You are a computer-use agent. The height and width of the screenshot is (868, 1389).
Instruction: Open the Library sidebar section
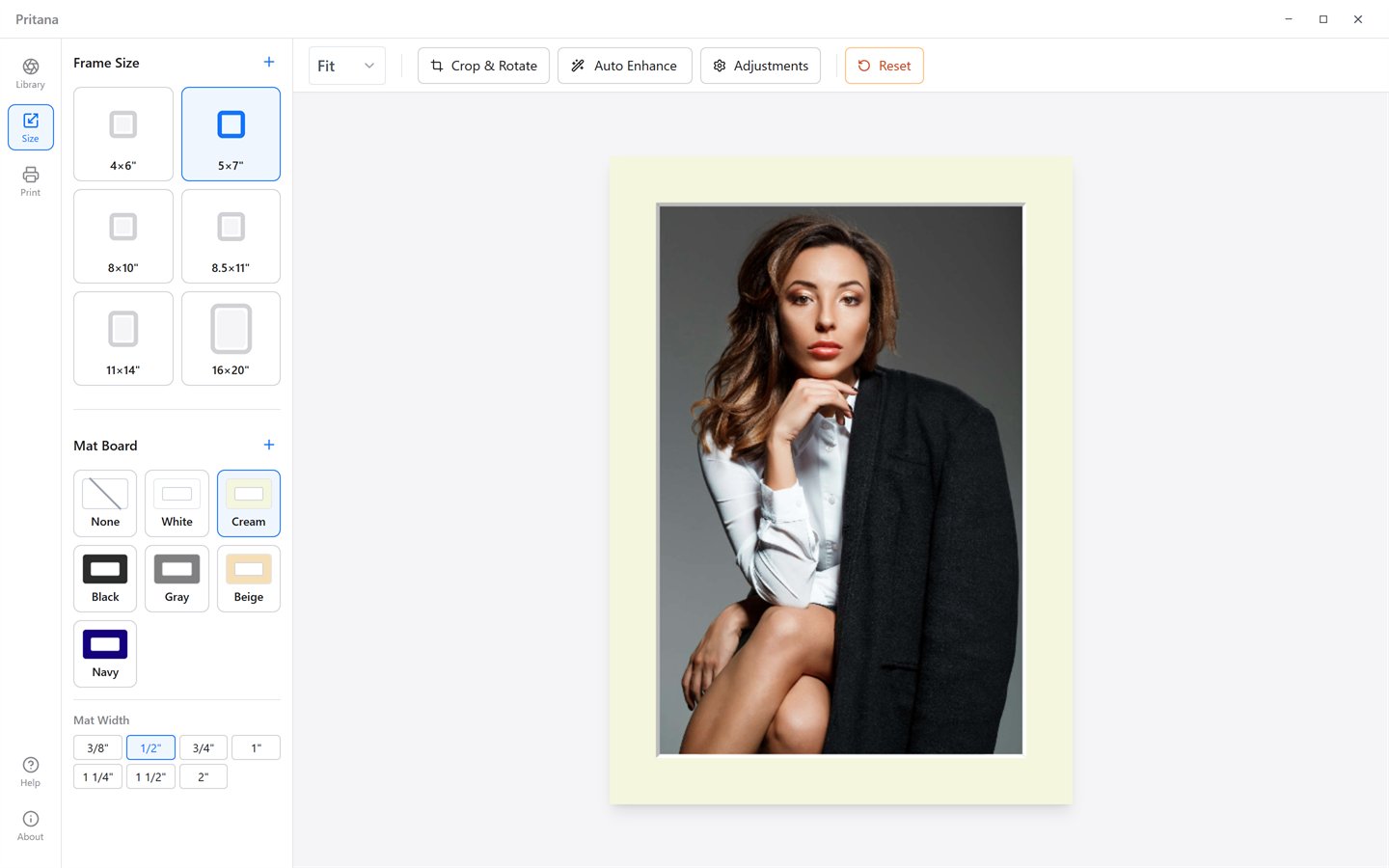pos(31,73)
